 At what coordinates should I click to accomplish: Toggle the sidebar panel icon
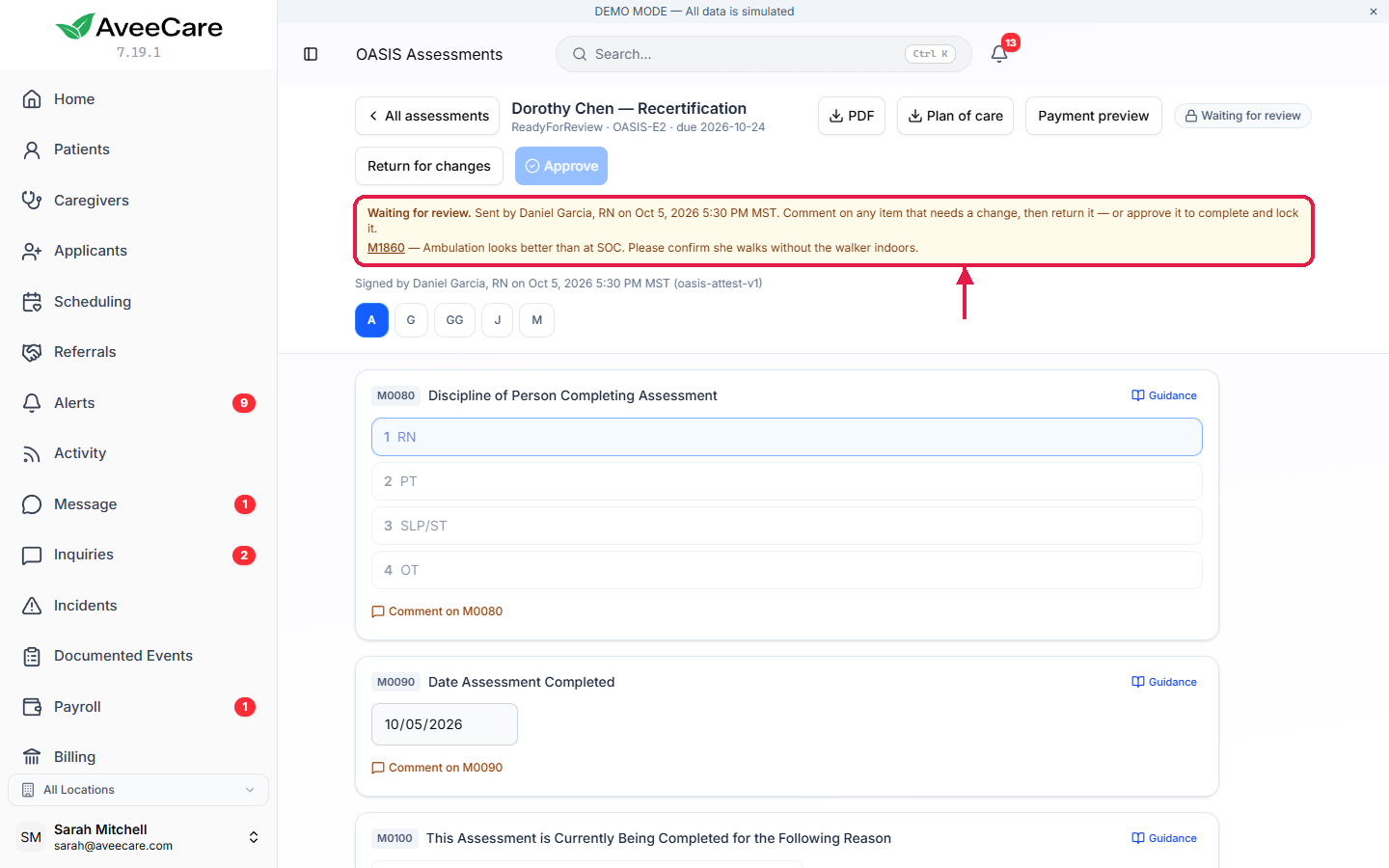pos(311,54)
